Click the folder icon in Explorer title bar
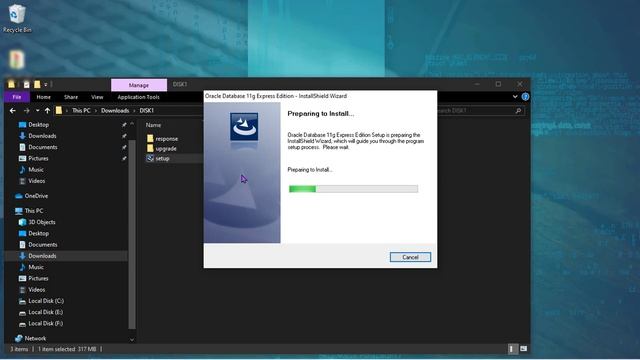 (x=11, y=84)
